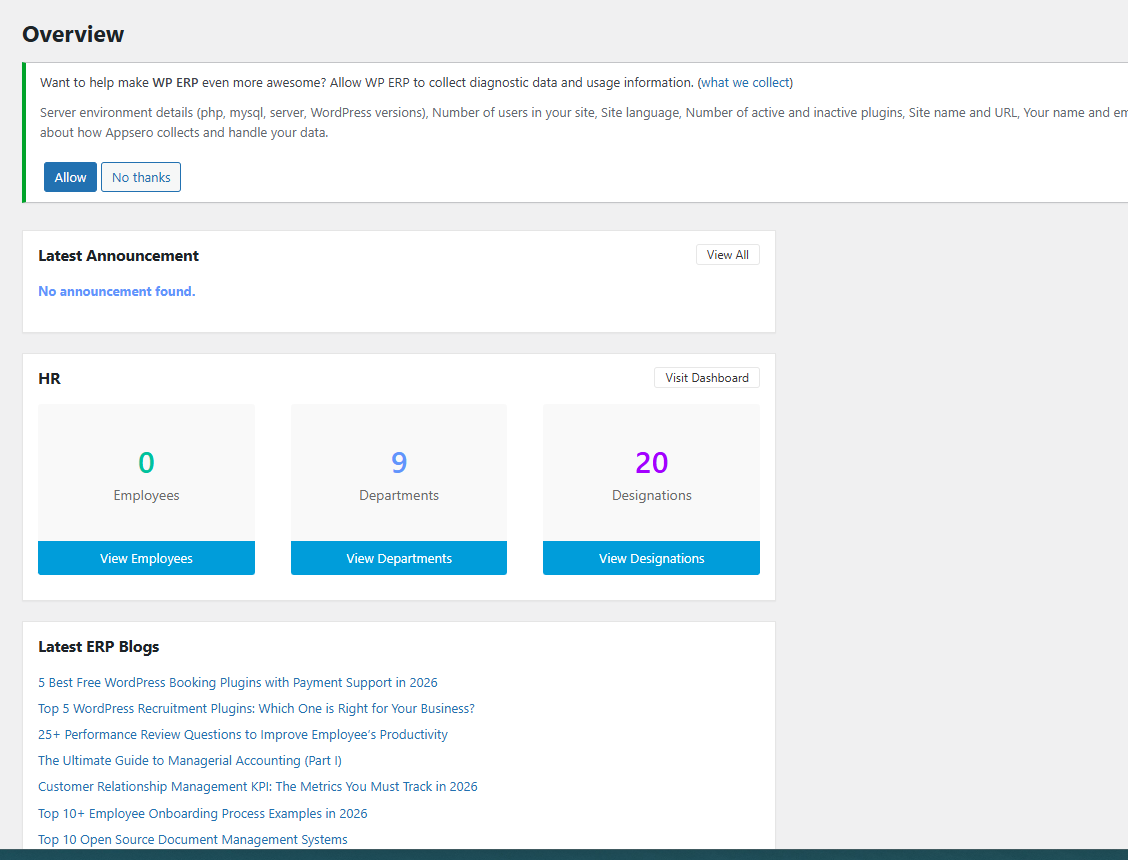
Task: Open the View Departments button
Action: [x=399, y=558]
